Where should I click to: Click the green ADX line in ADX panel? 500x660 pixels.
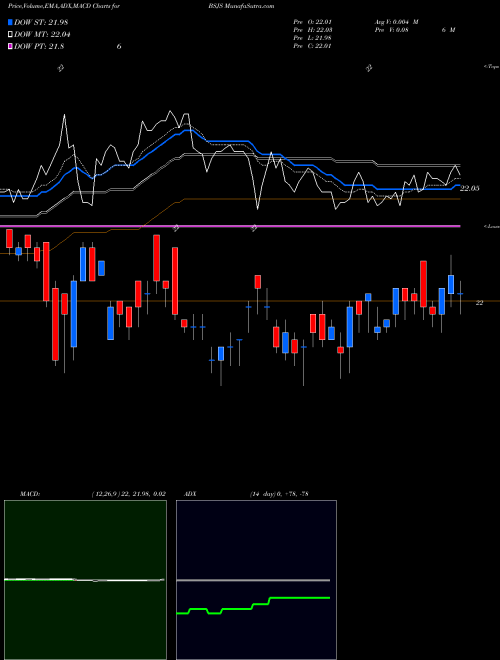[253, 606]
